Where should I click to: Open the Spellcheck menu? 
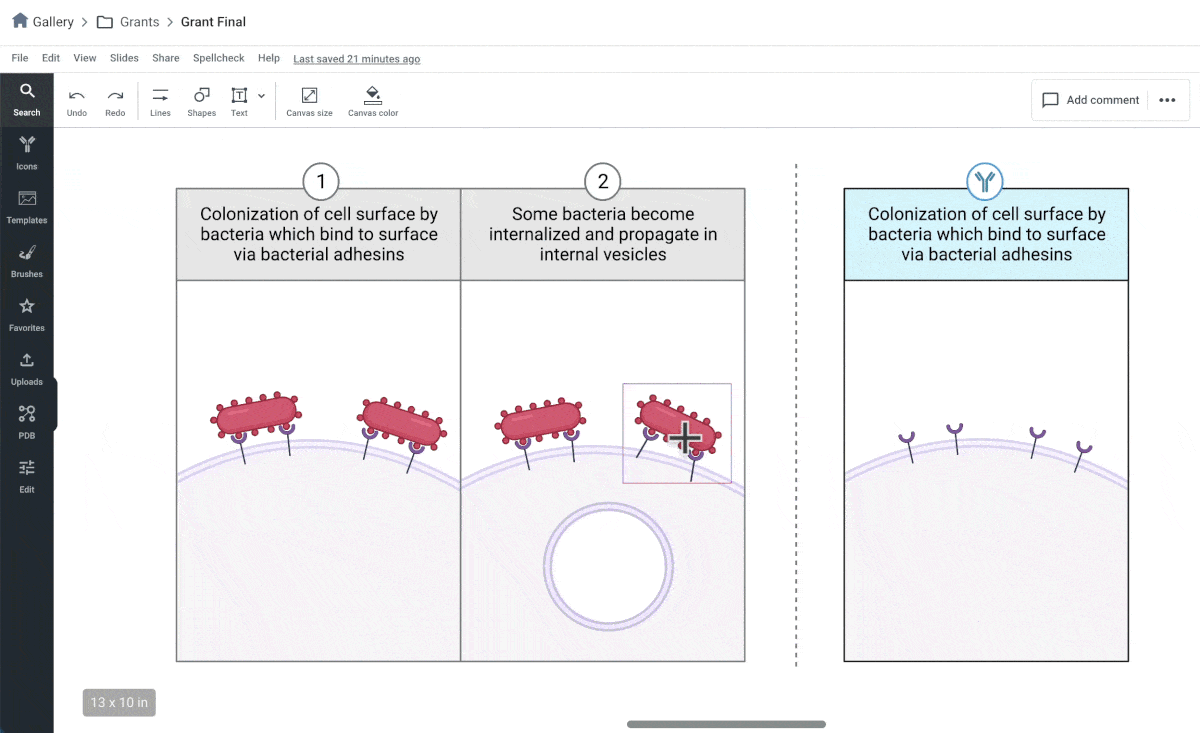[x=219, y=58]
